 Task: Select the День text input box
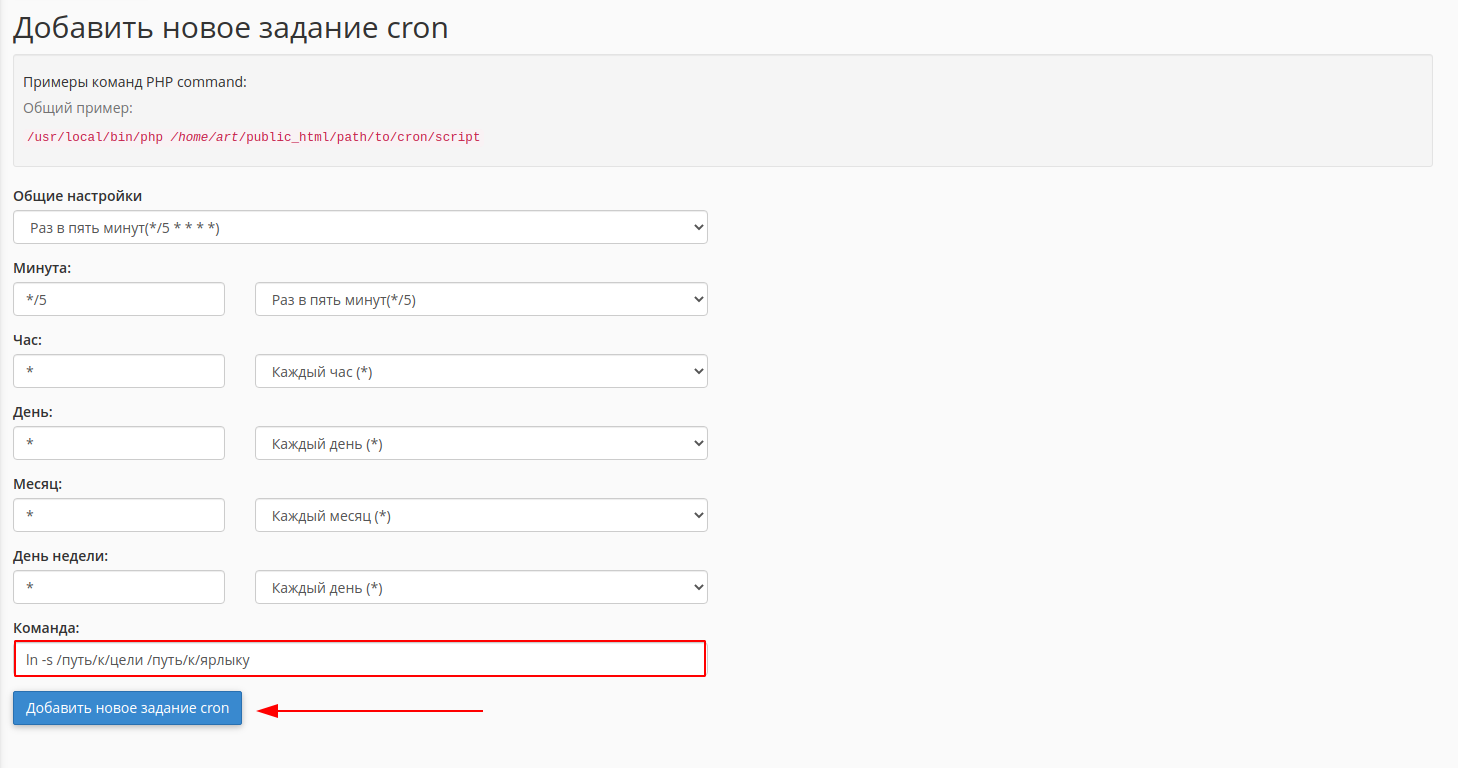tap(119, 444)
